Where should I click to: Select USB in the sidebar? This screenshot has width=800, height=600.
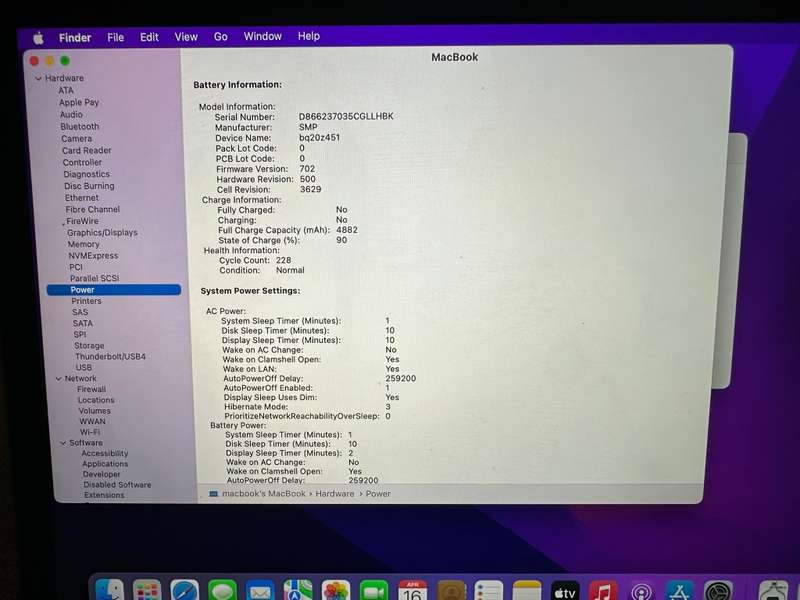click(84, 367)
